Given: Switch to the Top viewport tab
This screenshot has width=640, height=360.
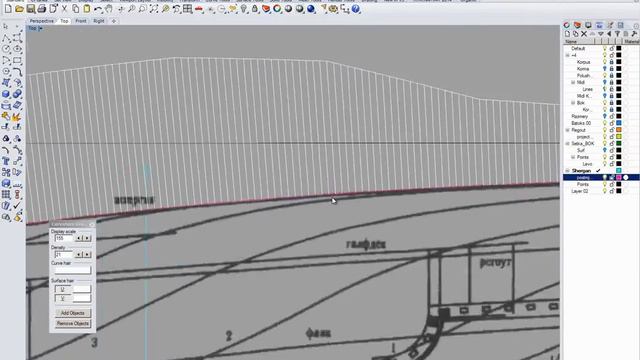Looking at the screenshot, I should click(x=64, y=21).
